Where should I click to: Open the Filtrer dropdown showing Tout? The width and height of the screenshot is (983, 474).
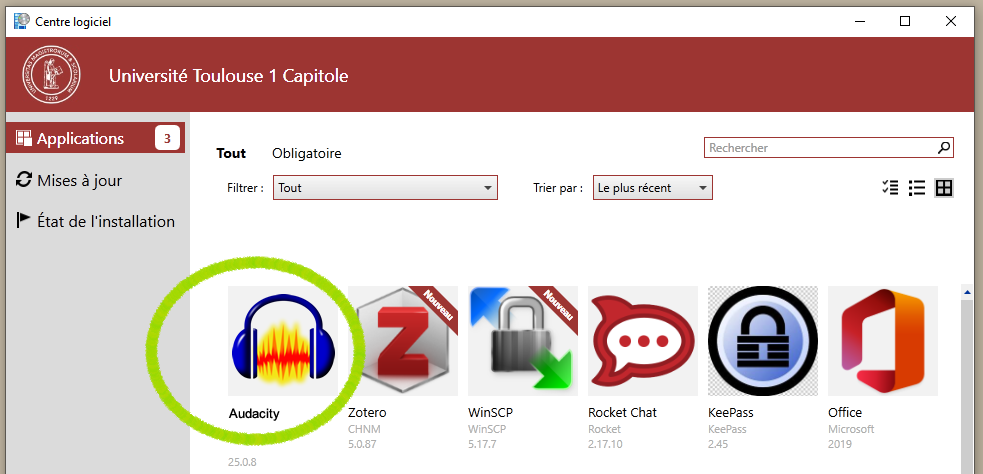386,187
